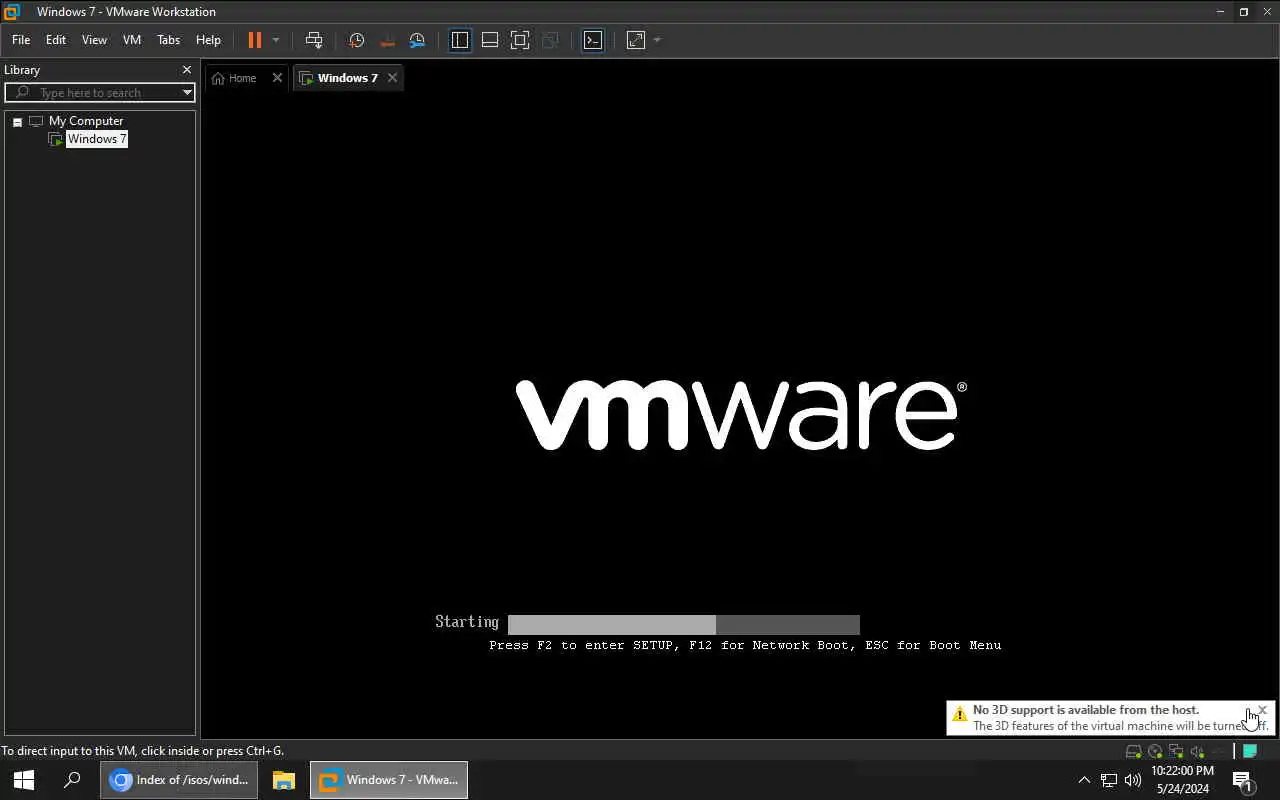This screenshot has height=800, width=1280.
Task: Close the Library panel
Action: (186, 70)
